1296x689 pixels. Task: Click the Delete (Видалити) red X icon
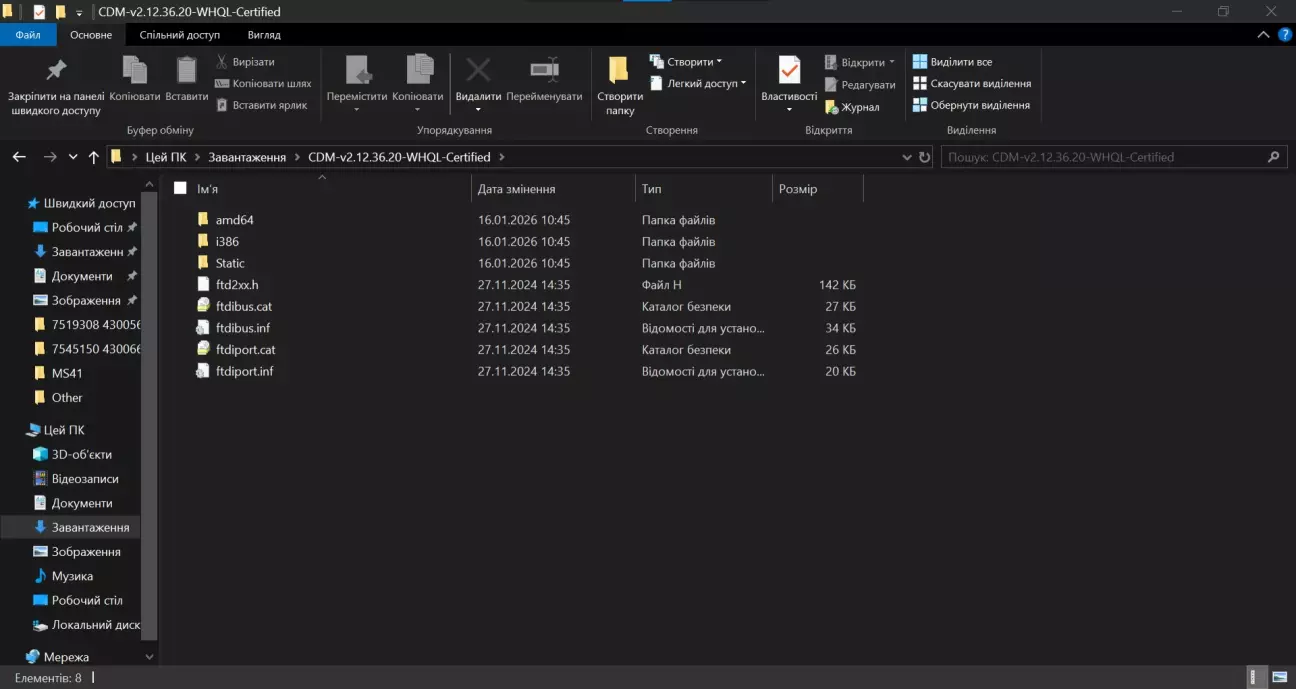pos(478,70)
